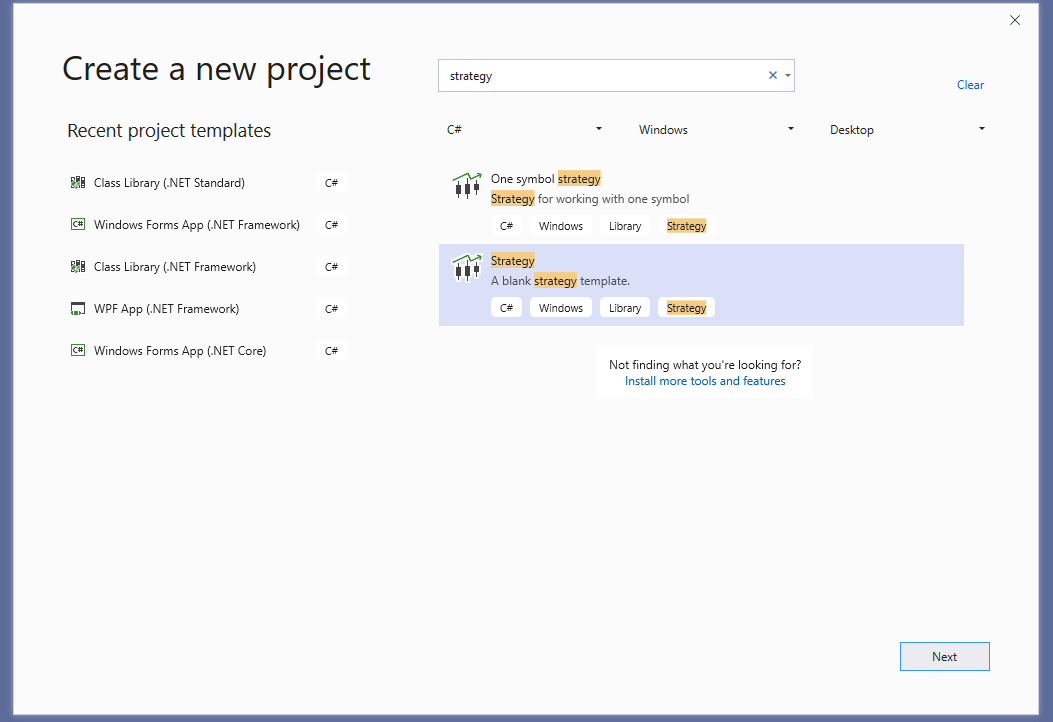This screenshot has height=722, width=1053.
Task: Click the Class Library (.NET Framework) icon
Action: 78,267
